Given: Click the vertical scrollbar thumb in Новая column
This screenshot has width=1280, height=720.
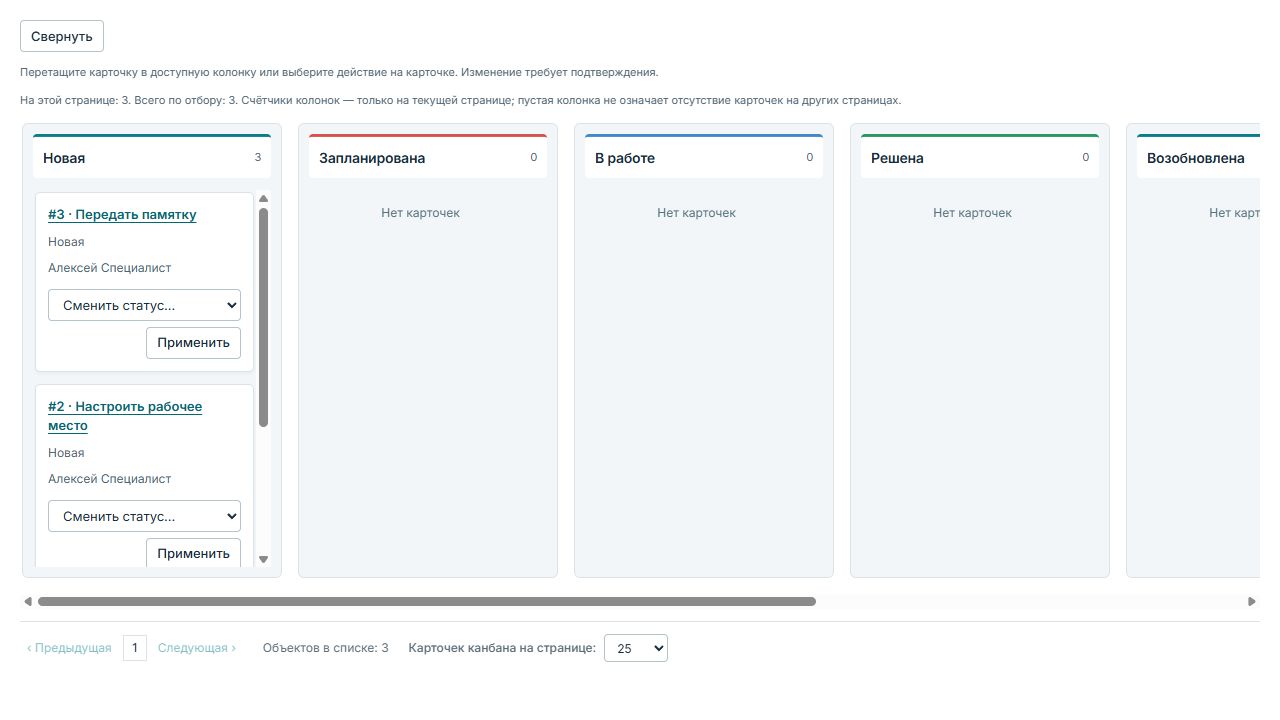Looking at the screenshot, I should pyautogui.click(x=264, y=317).
